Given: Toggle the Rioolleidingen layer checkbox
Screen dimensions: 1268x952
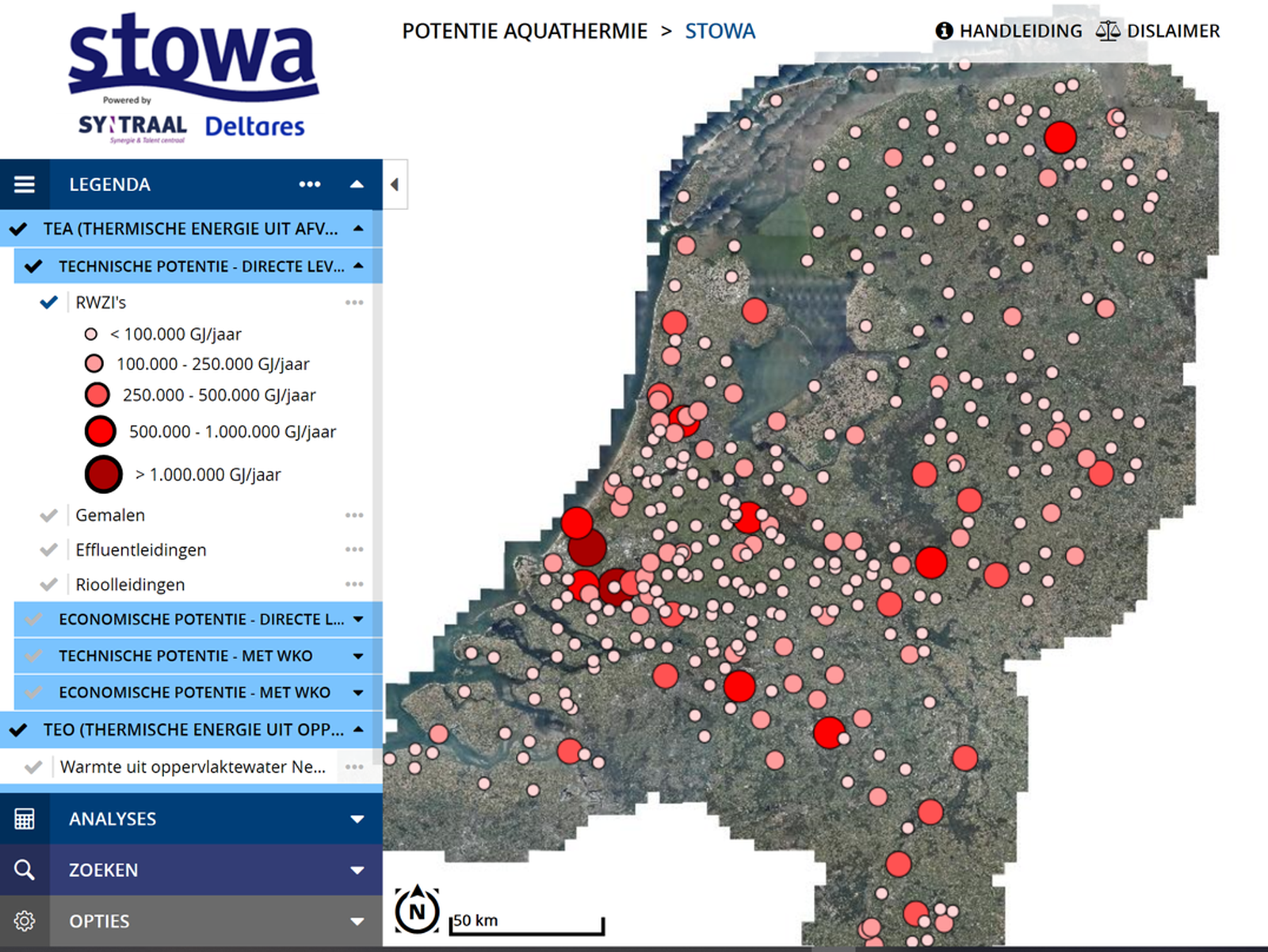Looking at the screenshot, I should [x=49, y=584].
